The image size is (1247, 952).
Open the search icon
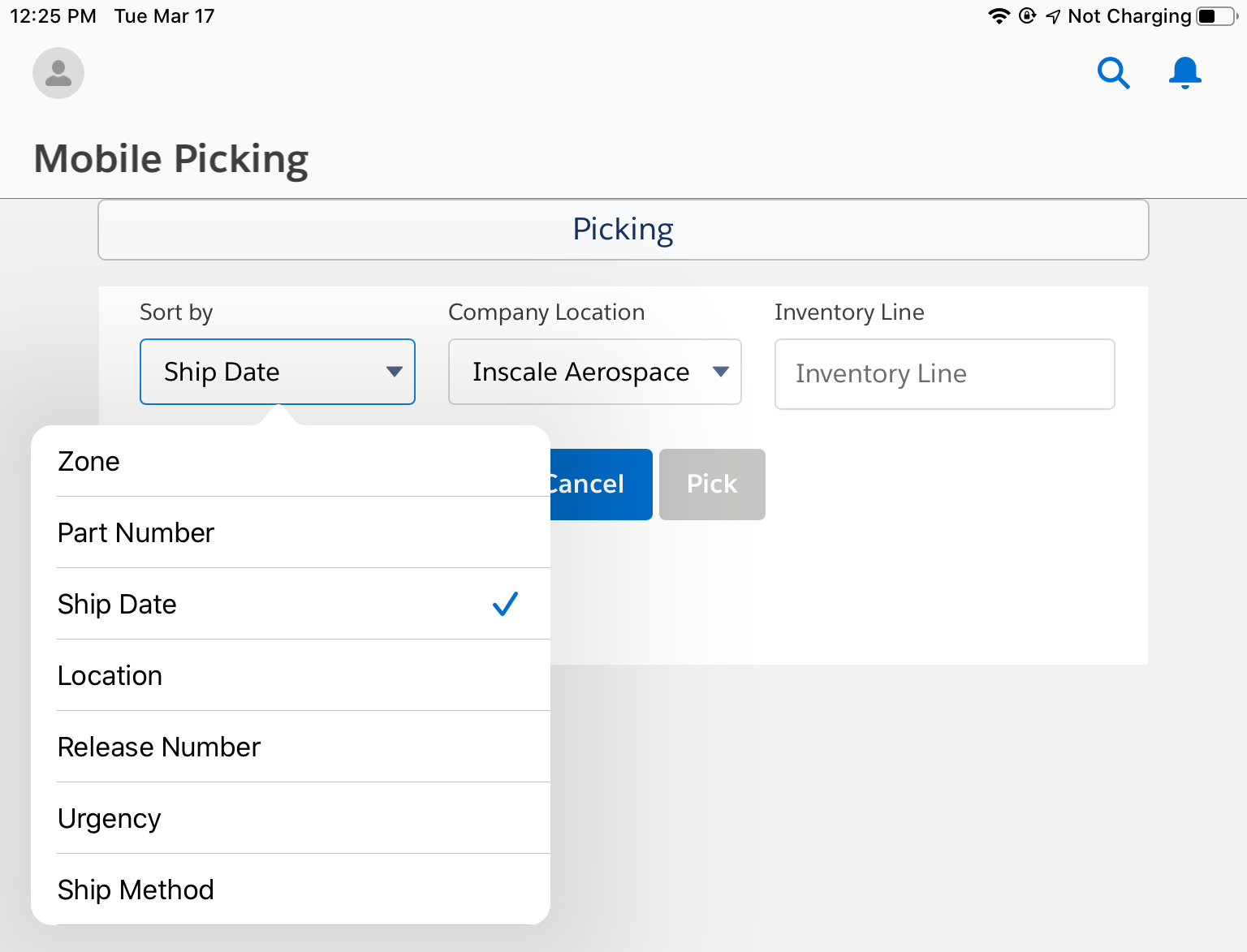(1113, 73)
